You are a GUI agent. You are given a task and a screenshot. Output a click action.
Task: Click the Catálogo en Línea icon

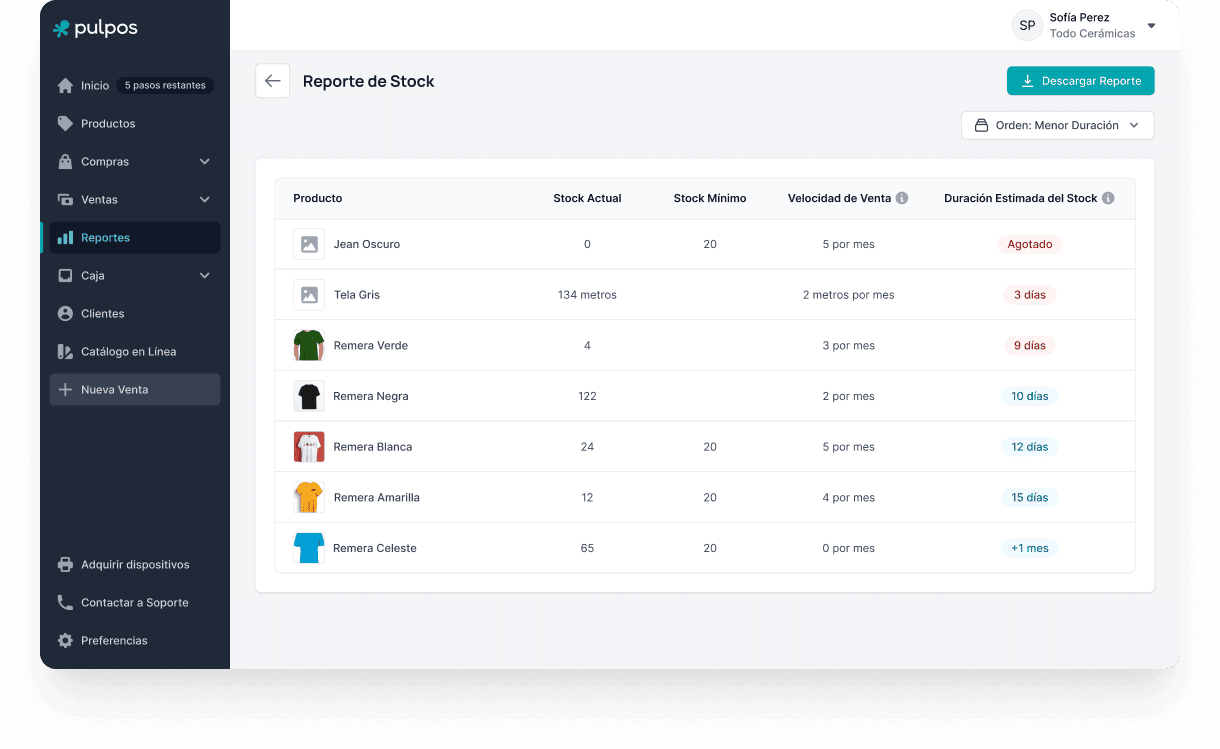point(65,352)
